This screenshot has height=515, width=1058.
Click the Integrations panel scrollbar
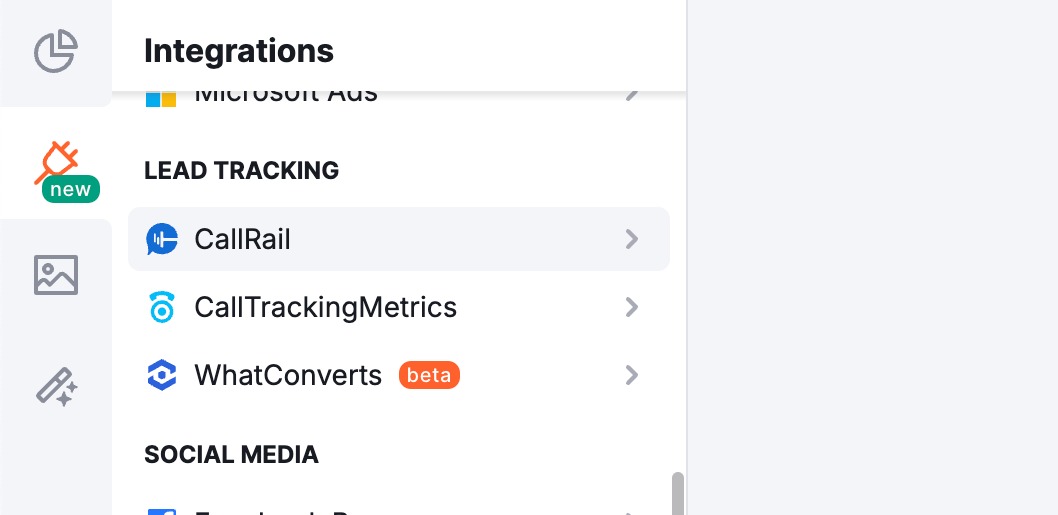(x=678, y=493)
